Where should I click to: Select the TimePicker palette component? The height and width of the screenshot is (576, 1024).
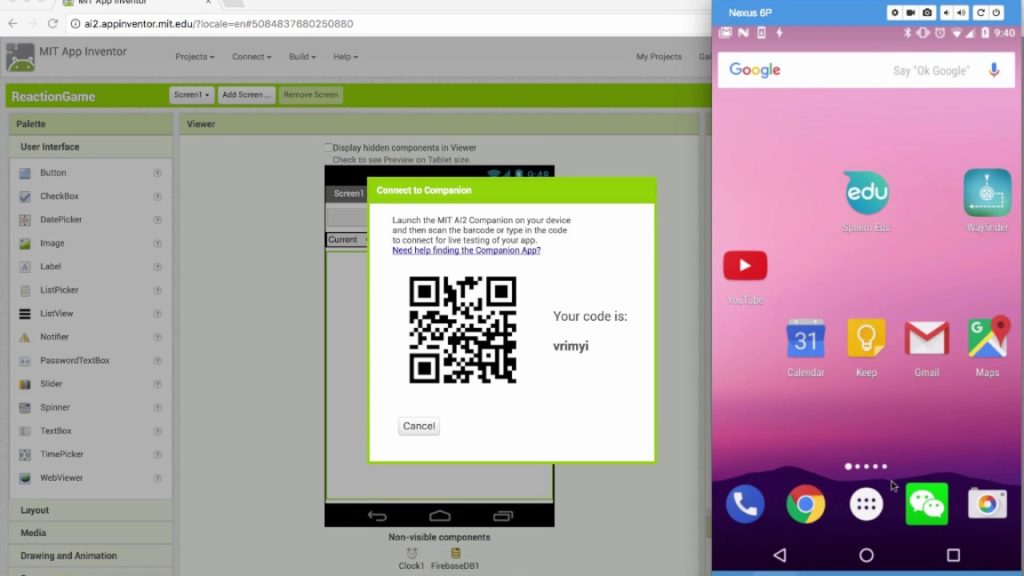click(61, 455)
